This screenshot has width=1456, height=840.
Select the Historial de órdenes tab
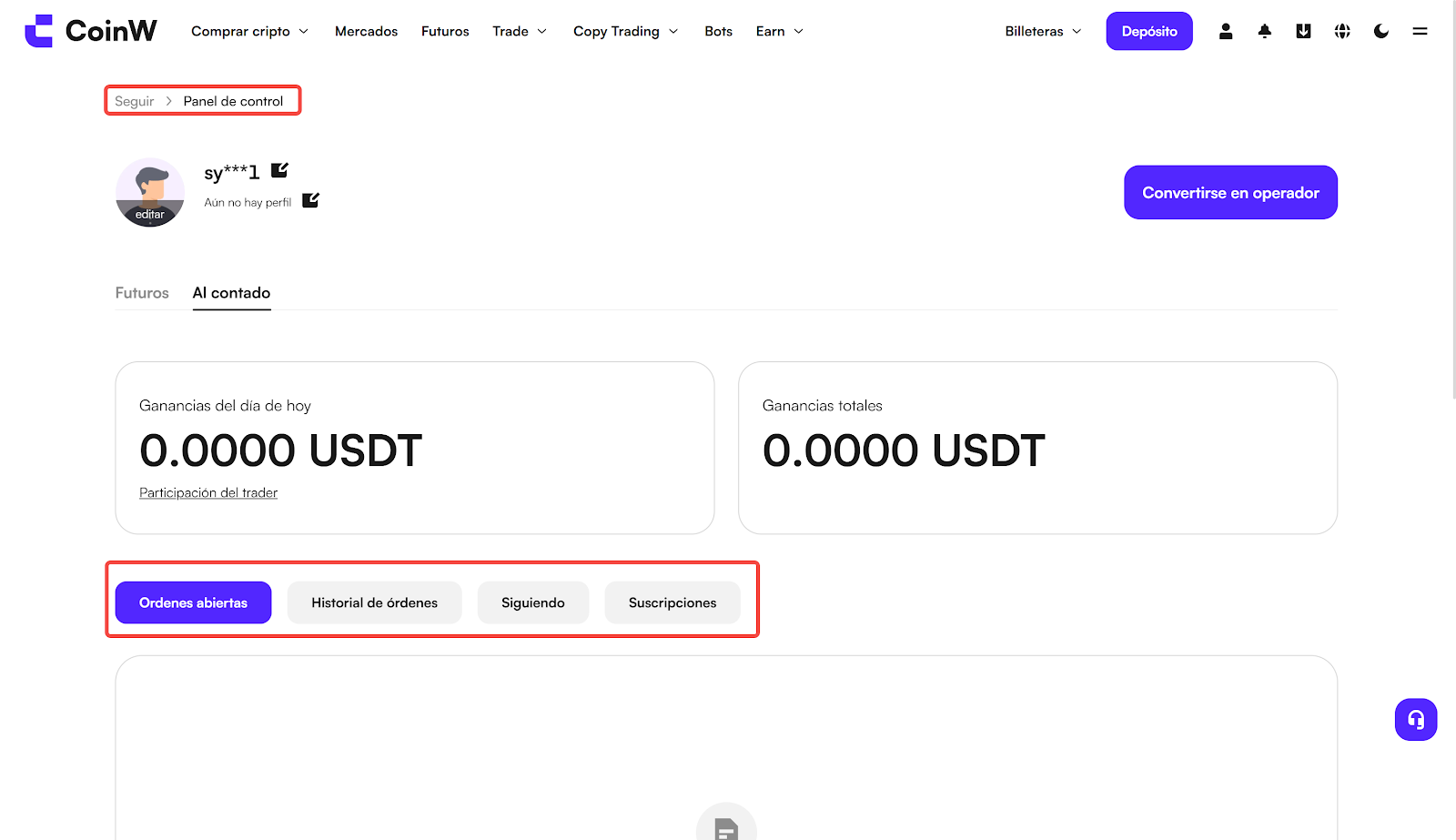click(x=374, y=602)
